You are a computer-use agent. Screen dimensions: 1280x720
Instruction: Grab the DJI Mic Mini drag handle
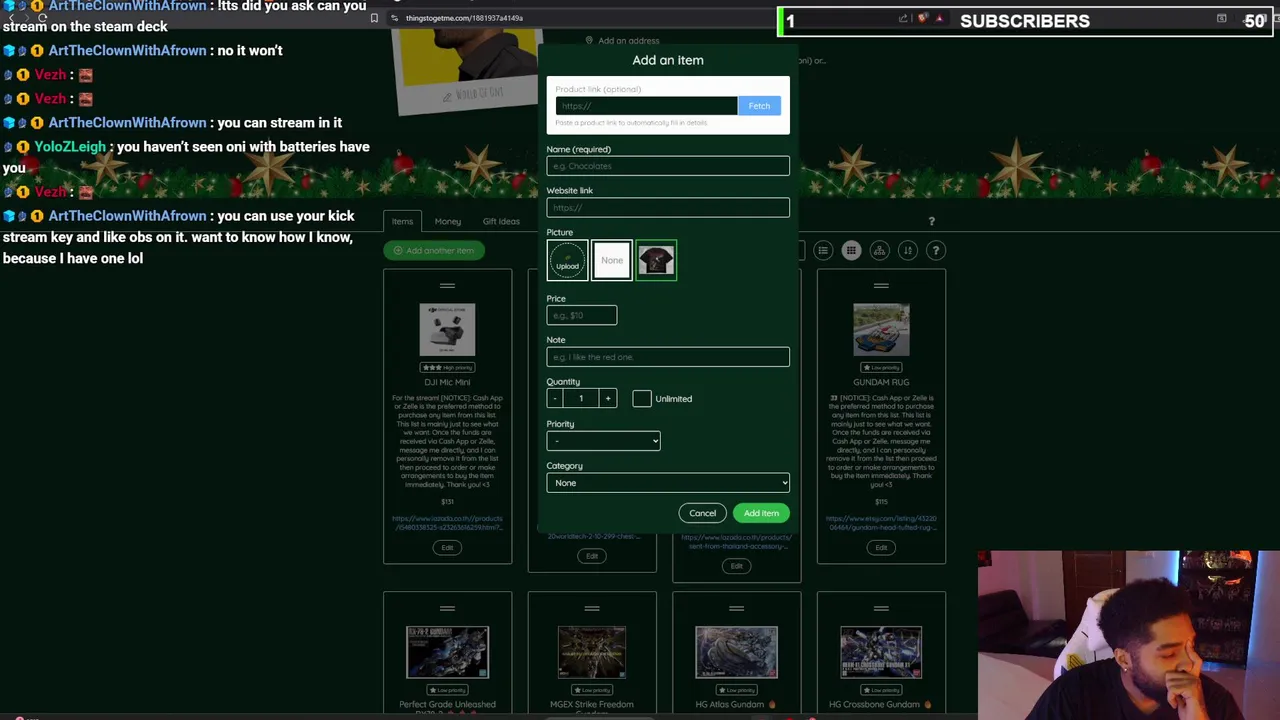(447, 287)
